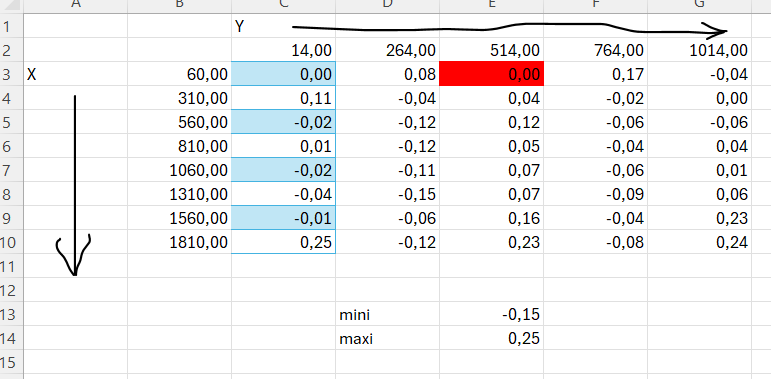Select row 13 header

point(10,314)
